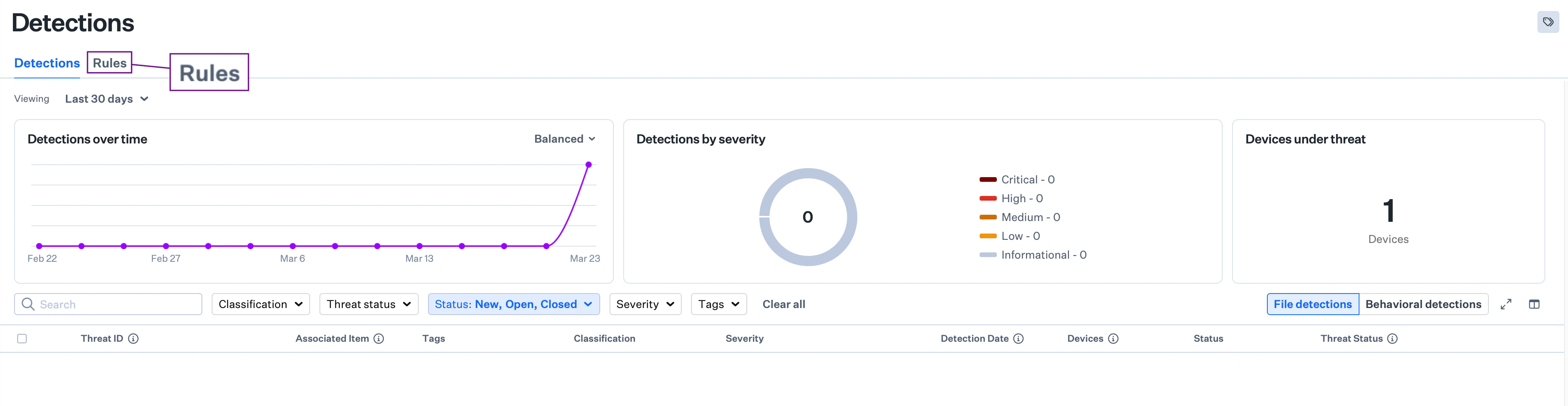Screen dimensions: 1568x406
Task: Open the Status: New, Open, Closed filter
Action: pos(513,304)
